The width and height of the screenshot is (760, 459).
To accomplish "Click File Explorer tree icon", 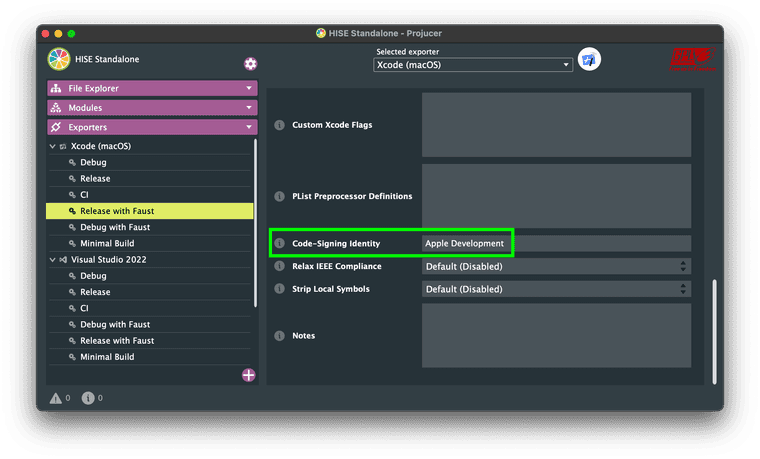I will click(56, 88).
